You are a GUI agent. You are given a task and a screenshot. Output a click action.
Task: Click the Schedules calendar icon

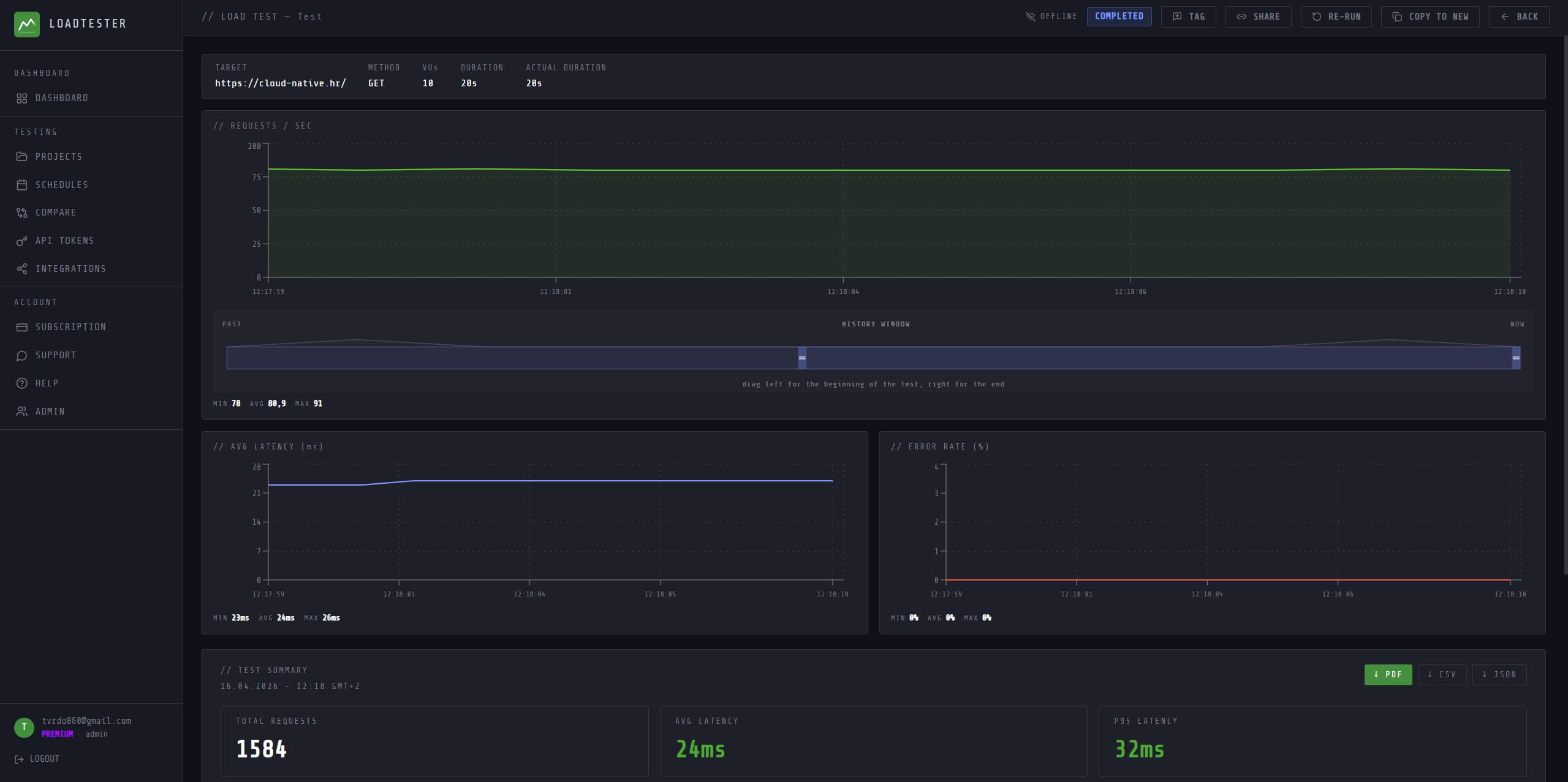[22, 185]
